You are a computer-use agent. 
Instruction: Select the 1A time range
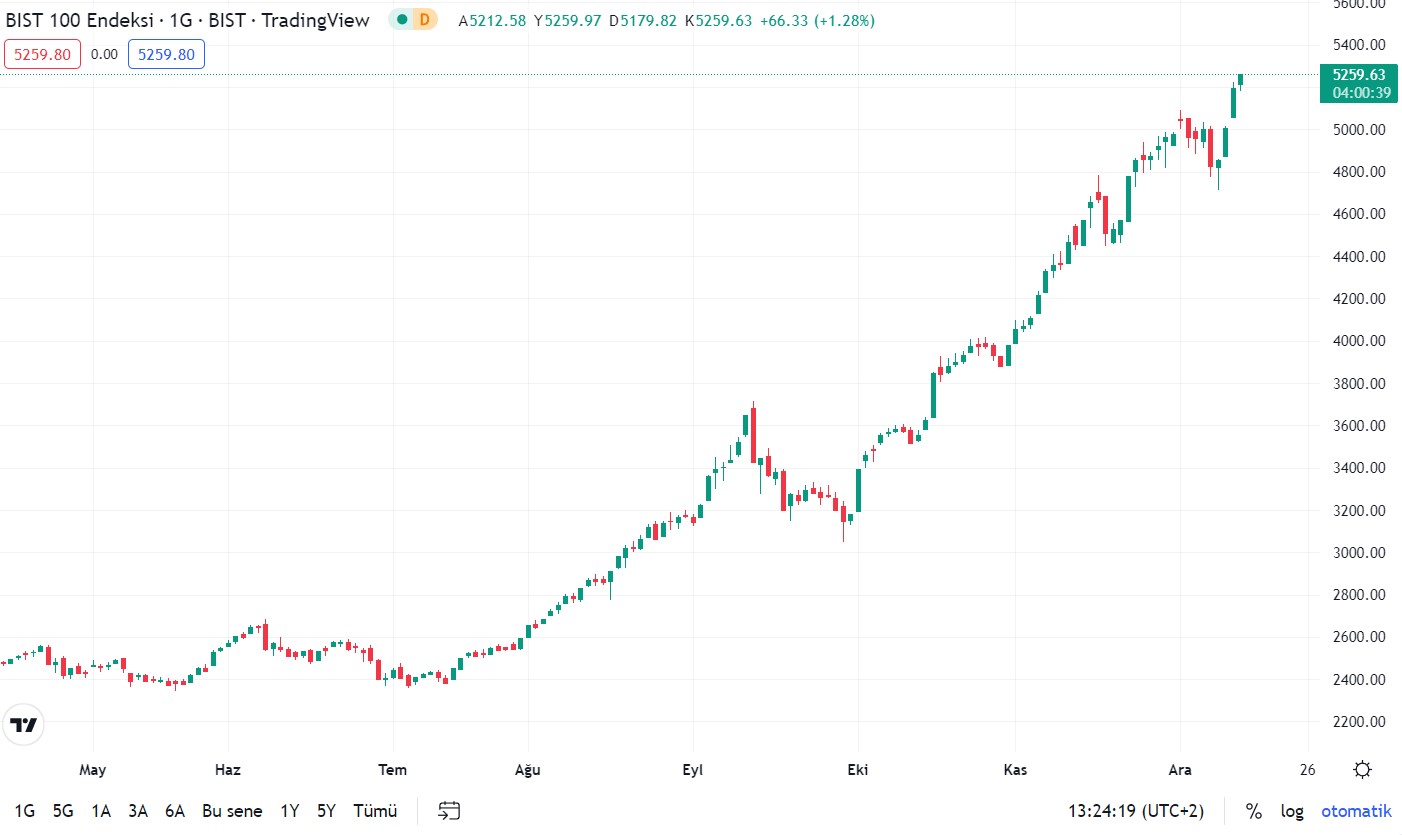coord(101,811)
